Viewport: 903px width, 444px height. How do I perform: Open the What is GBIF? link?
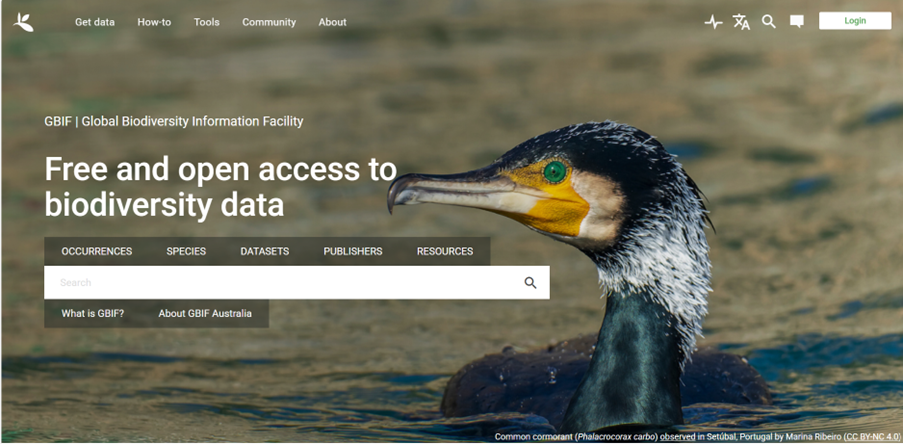(x=93, y=314)
